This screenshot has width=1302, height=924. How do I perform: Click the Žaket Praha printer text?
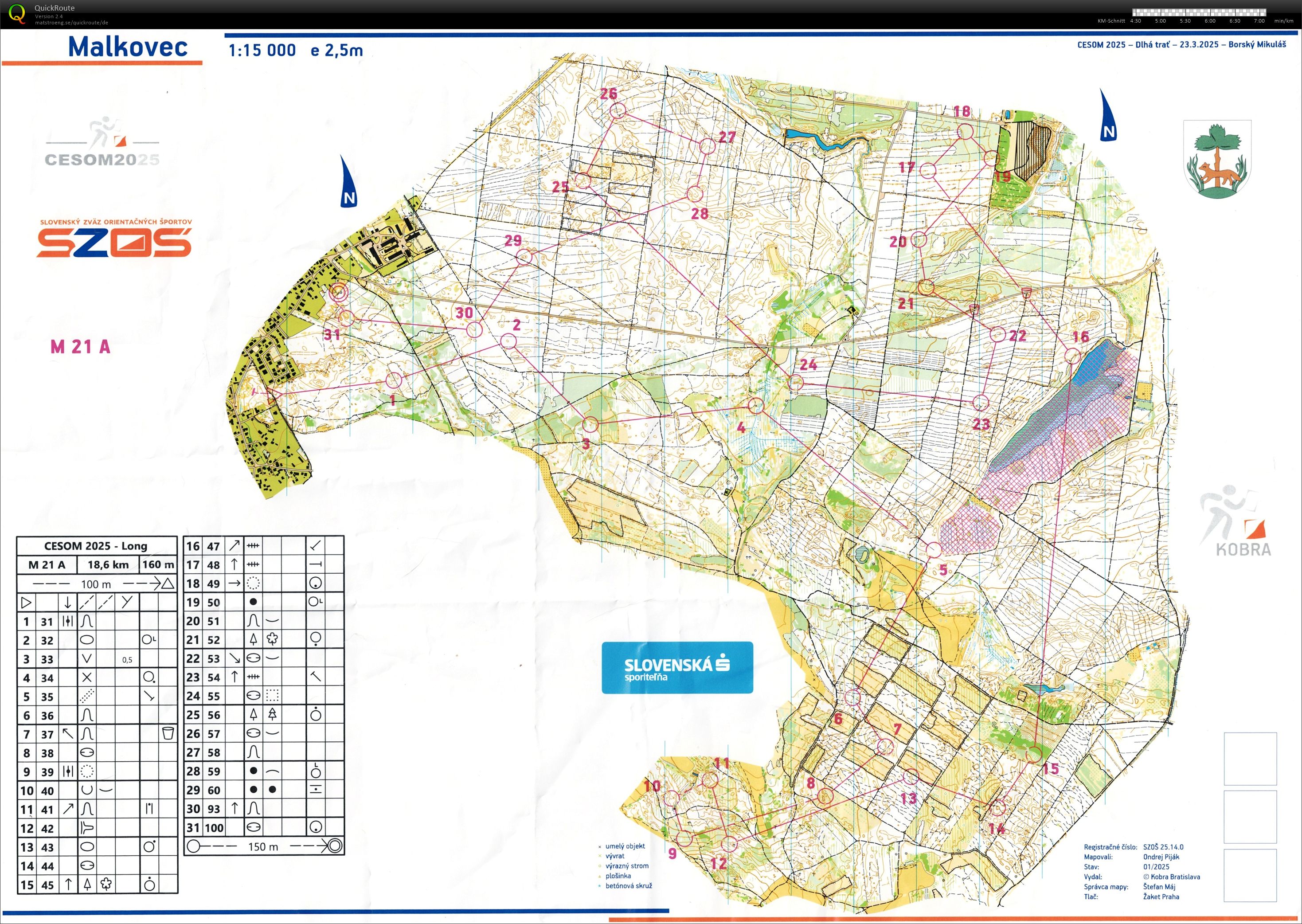coord(1161,897)
